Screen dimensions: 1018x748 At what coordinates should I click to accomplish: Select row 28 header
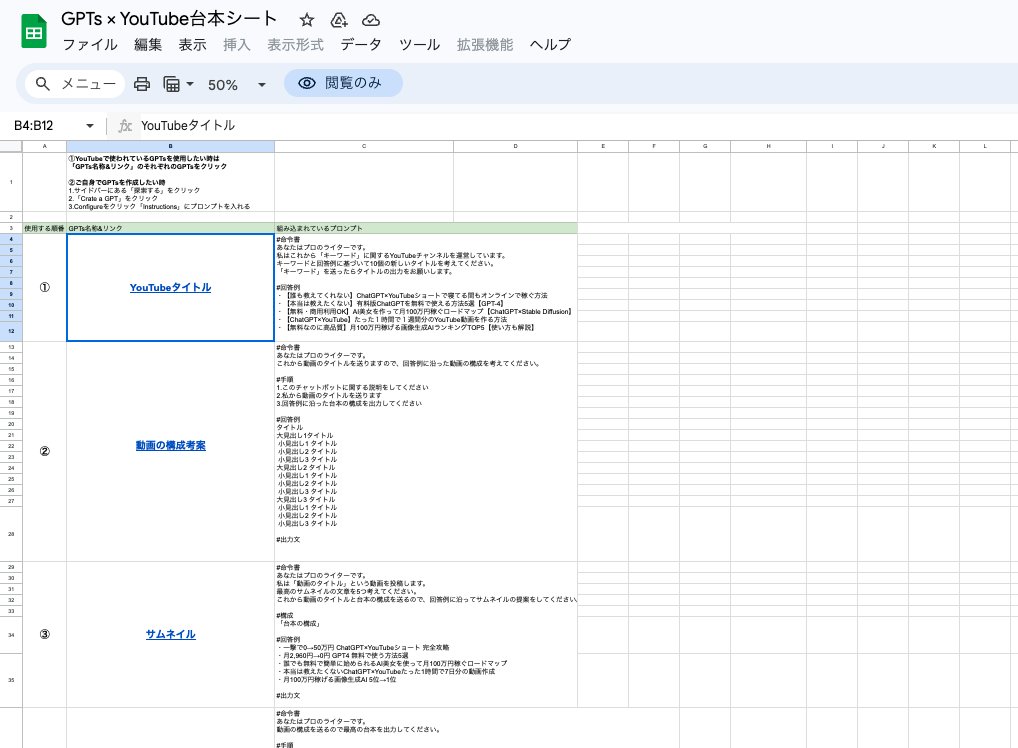tap(11, 534)
